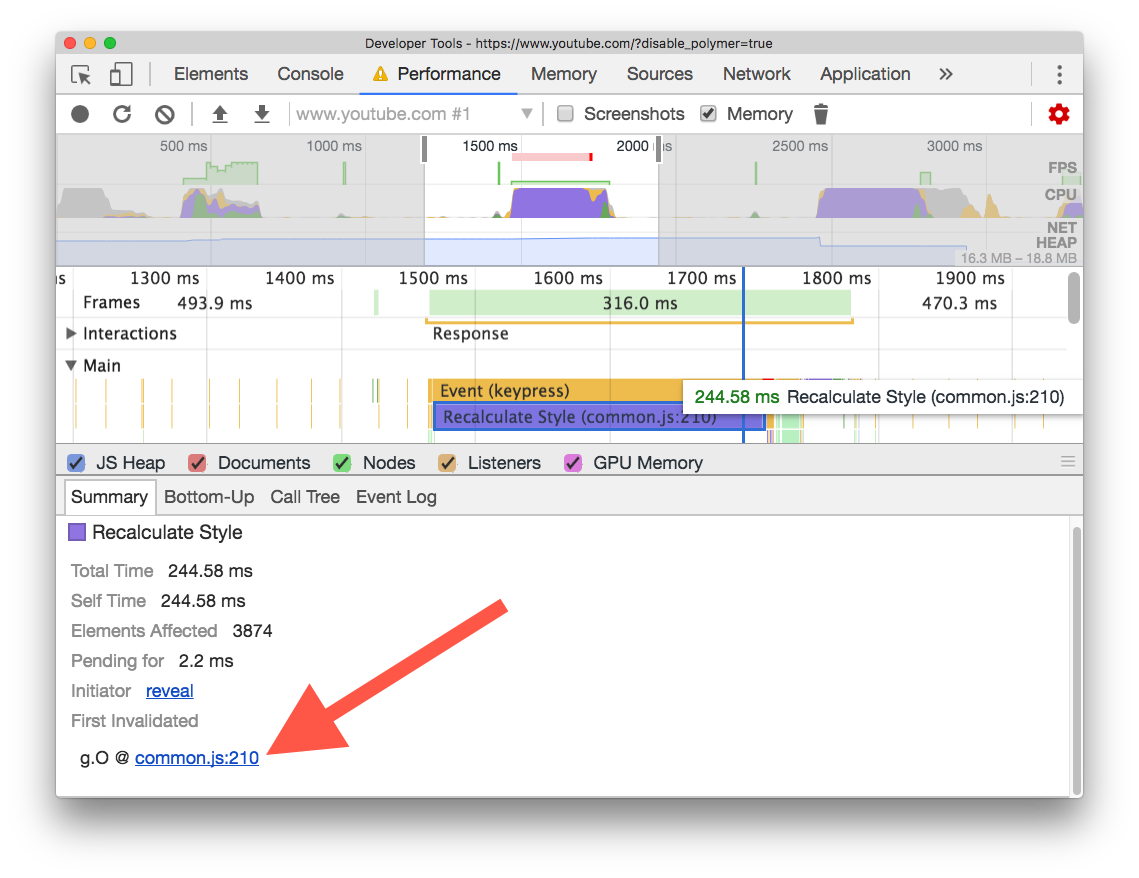Open the Network panel
Screen dimensions: 1139x878
[x=756, y=74]
